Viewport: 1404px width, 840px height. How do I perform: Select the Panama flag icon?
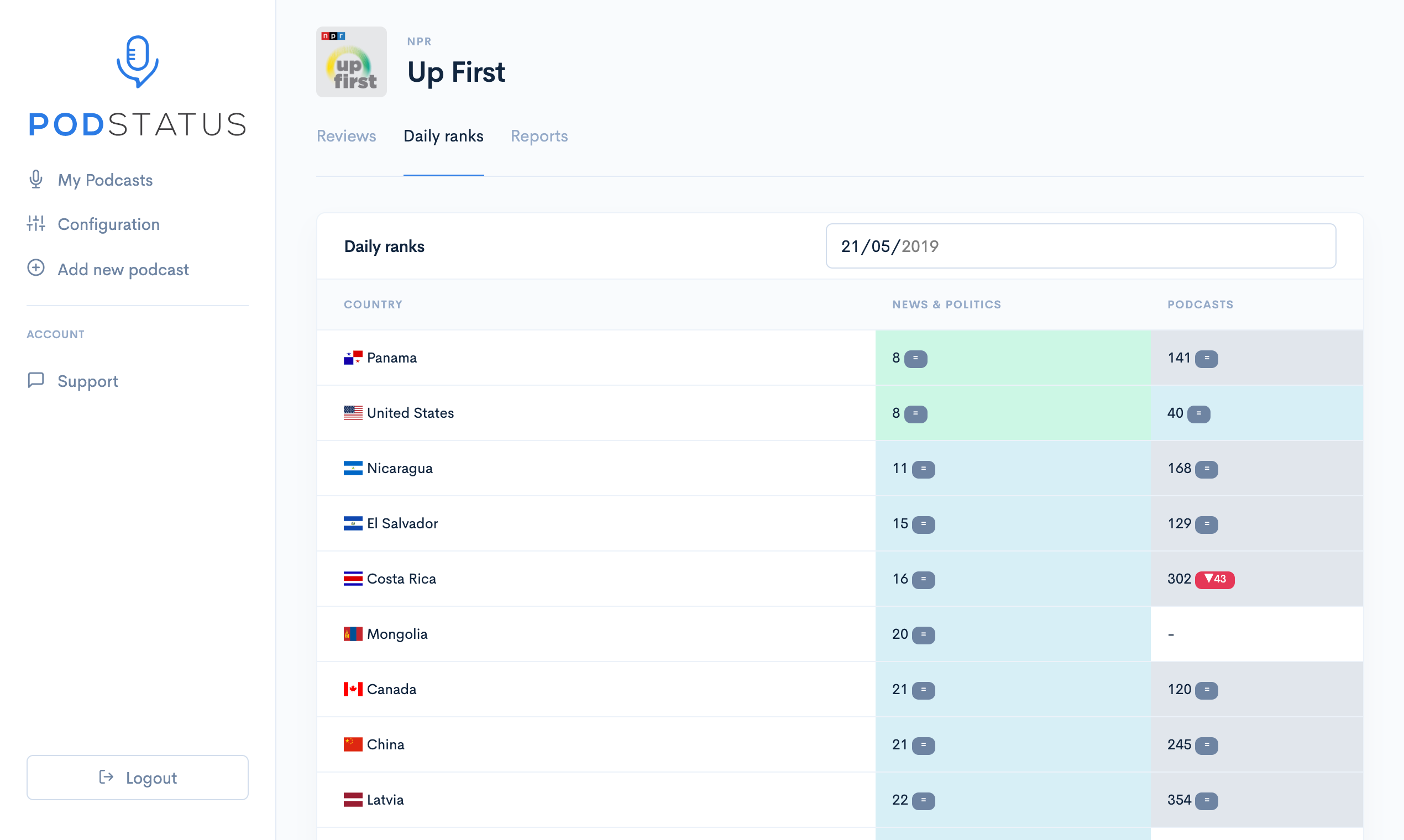353,357
